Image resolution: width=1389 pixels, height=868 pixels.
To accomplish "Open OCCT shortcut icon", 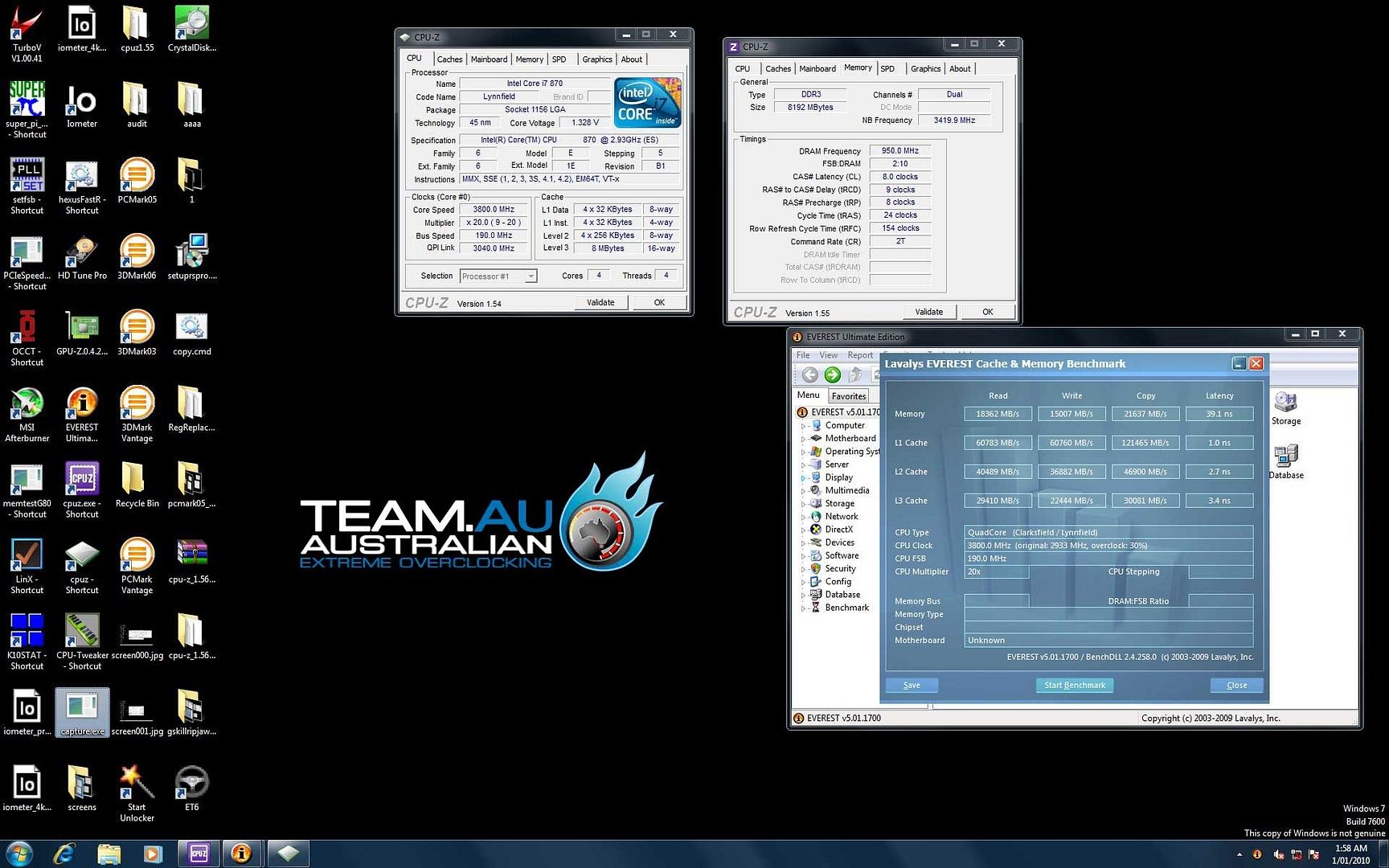I will point(27,338).
